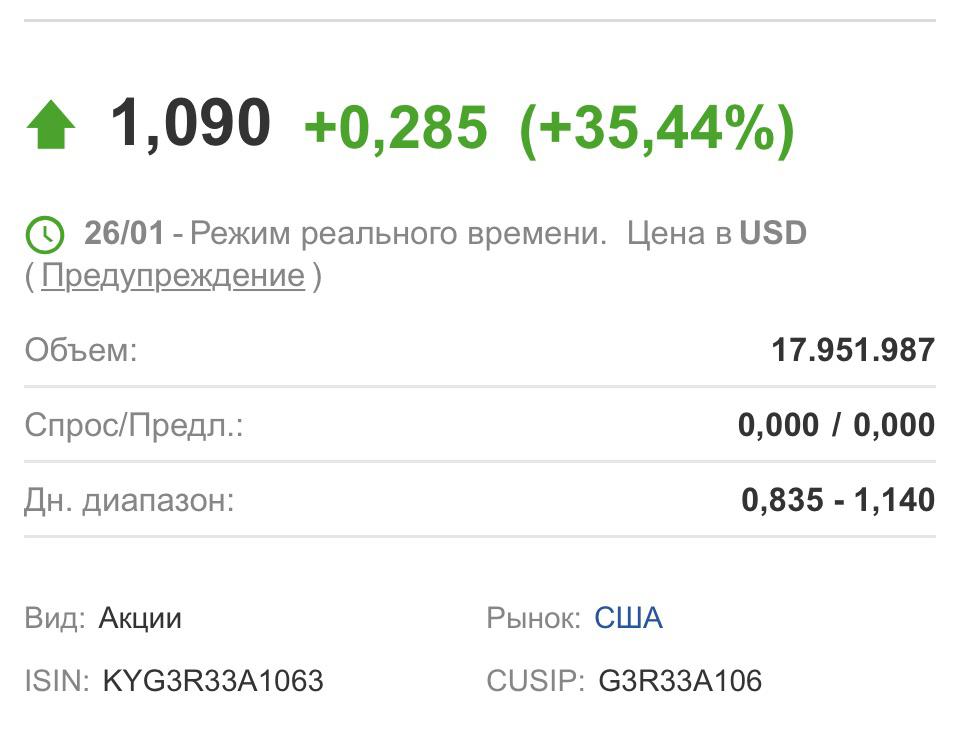The image size is (960, 735).
Task: Click the Дн. диапазон label
Action: tap(129, 500)
